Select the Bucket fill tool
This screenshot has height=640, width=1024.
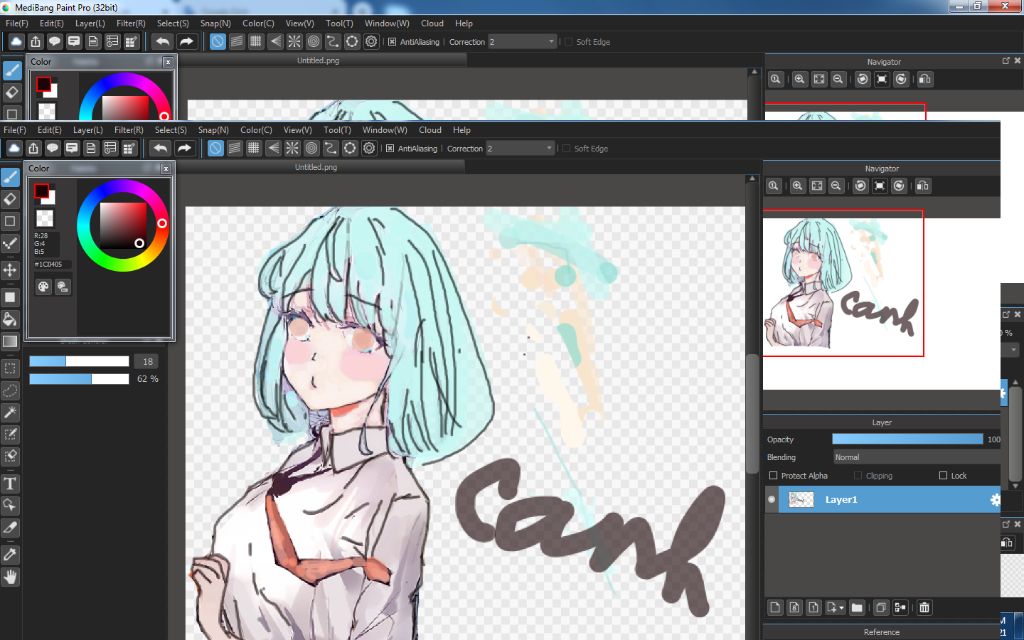10,319
